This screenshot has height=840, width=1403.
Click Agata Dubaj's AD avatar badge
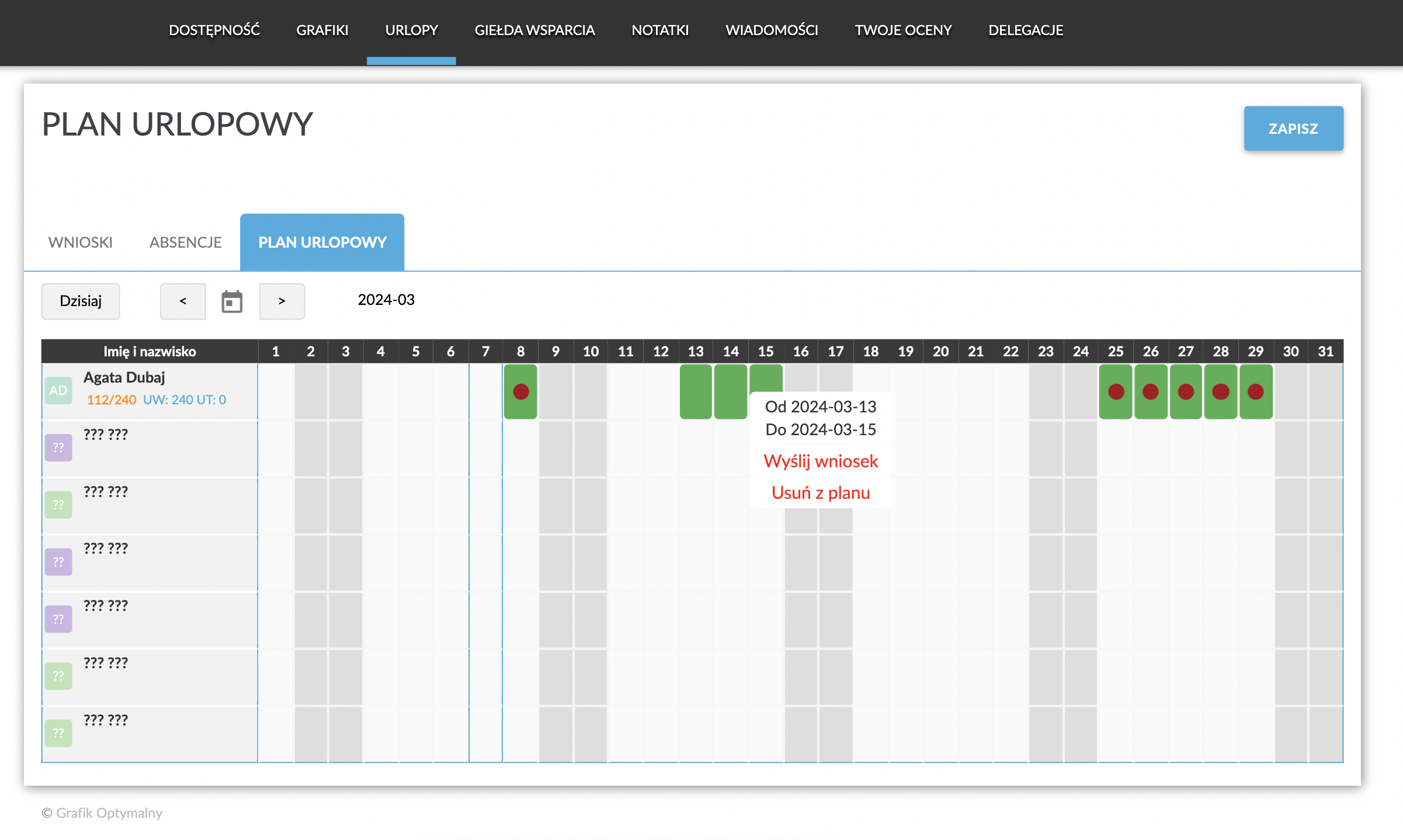click(58, 390)
